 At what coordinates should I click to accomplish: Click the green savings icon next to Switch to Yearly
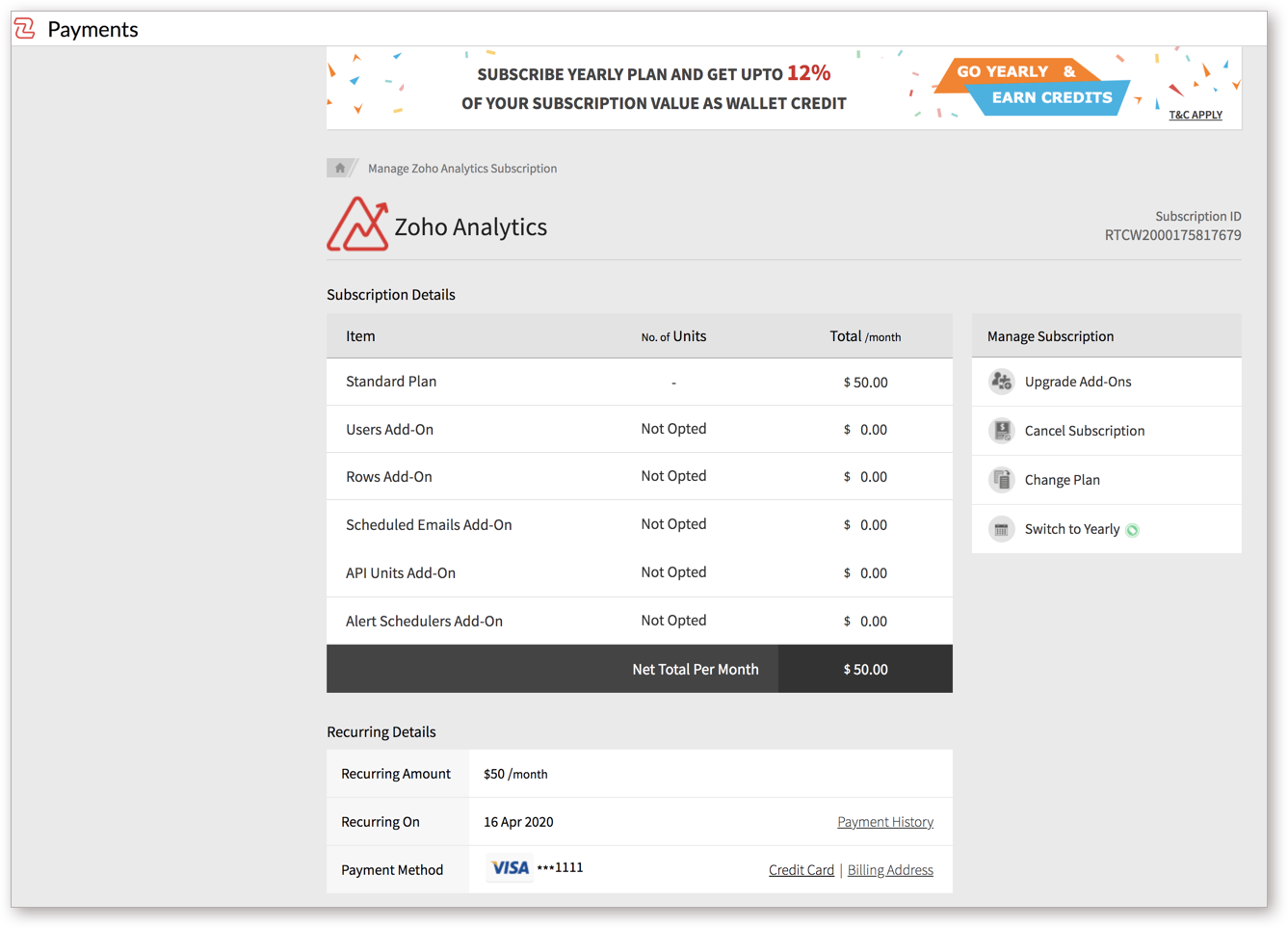(1131, 528)
